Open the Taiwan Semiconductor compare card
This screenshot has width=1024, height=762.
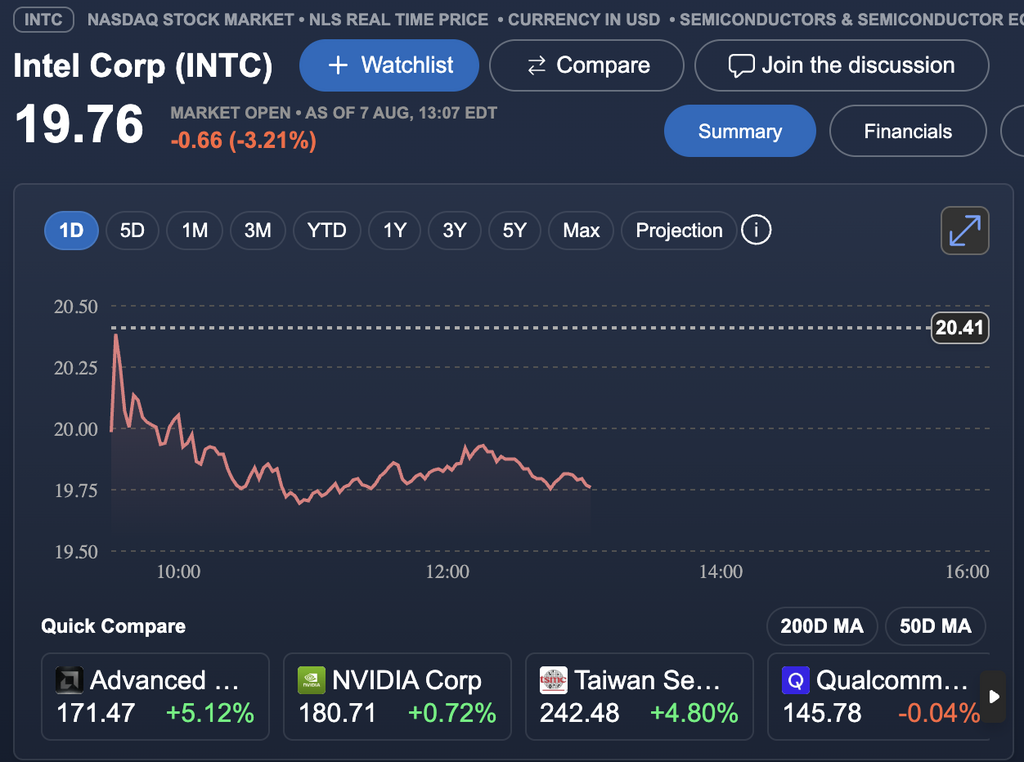(639, 696)
